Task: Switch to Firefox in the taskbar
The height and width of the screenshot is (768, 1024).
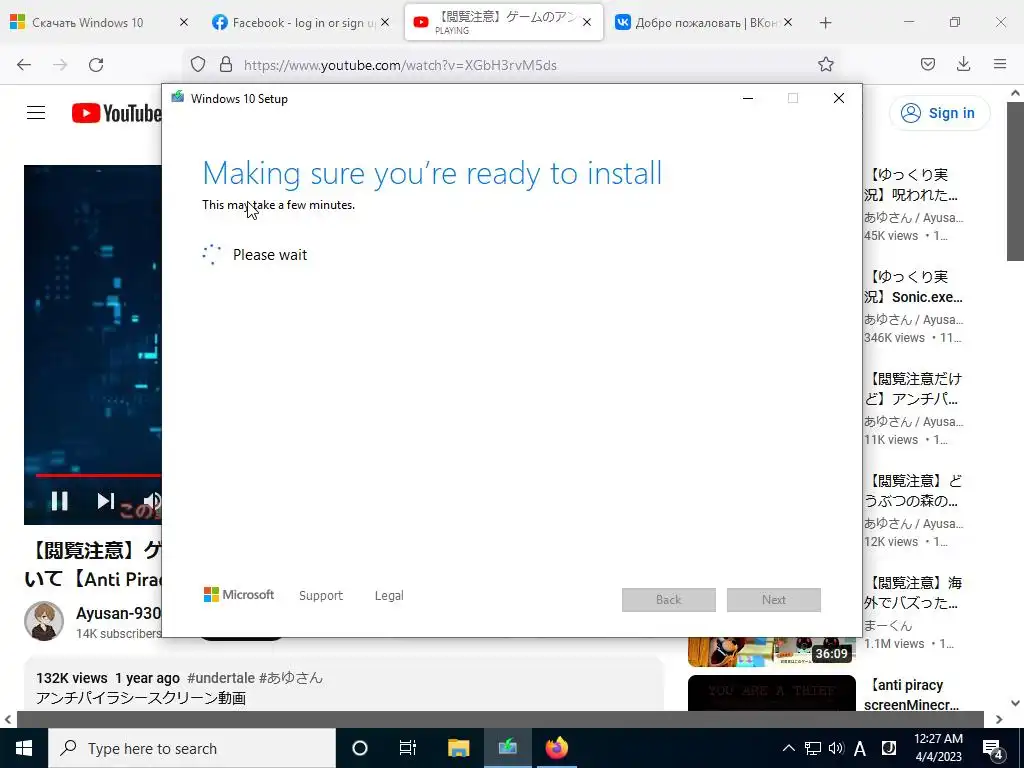Action: tap(556, 748)
